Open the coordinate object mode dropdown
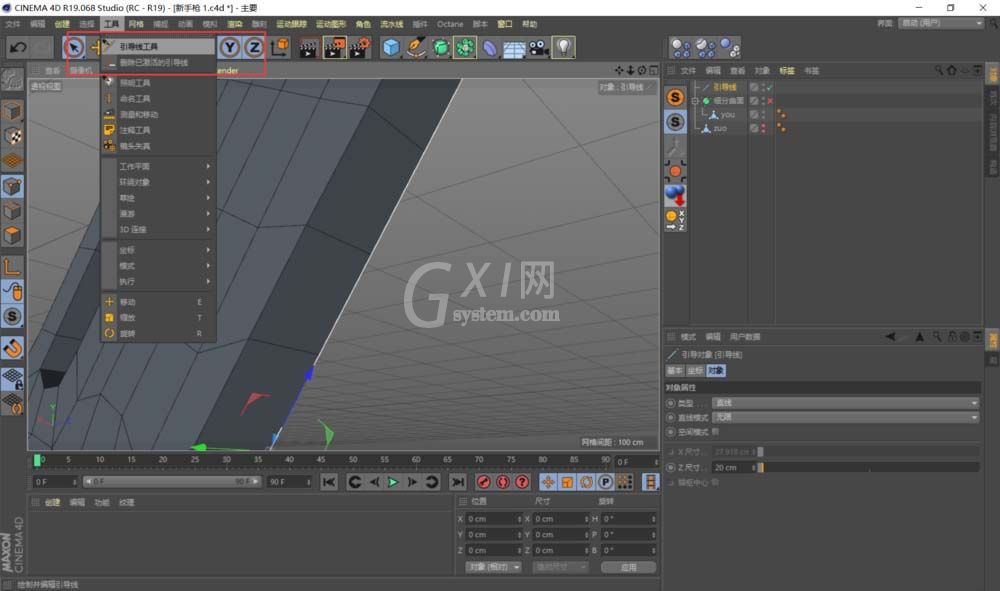This screenshot has height=591, width=1000. [x=494, y=567]
